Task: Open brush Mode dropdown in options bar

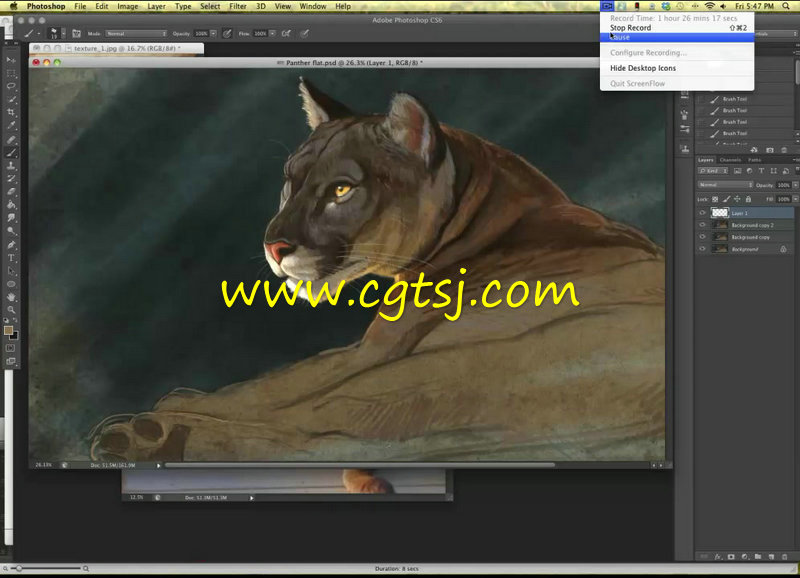Action: 136,34
